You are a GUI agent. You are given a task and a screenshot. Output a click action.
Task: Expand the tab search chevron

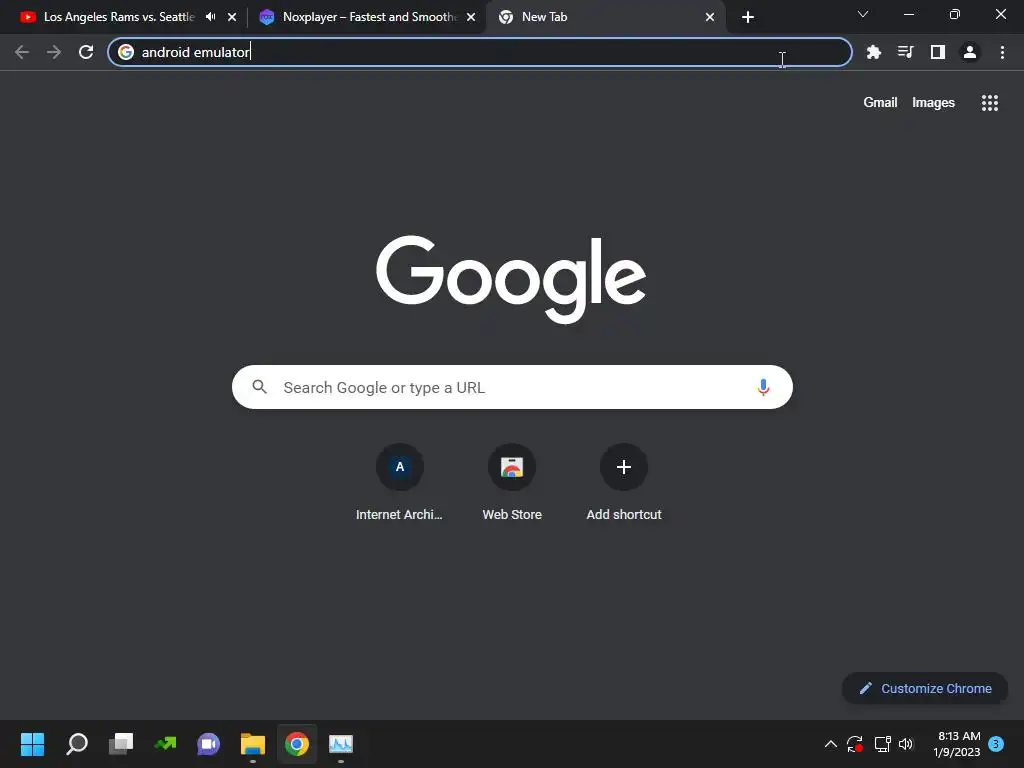click(x=863, y=14)
